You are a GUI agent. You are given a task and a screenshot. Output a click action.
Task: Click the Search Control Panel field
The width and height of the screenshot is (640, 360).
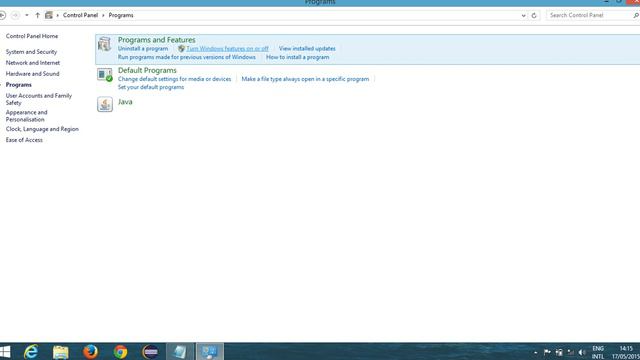pyautogui.click(x=589, y=15)
